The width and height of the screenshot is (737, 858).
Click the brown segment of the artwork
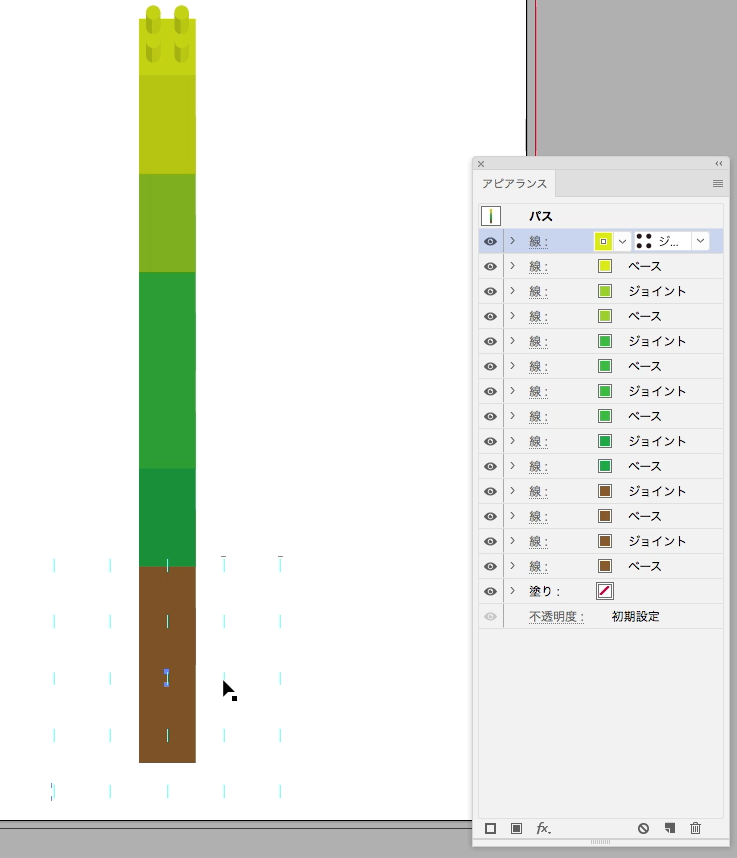(x=167, y=664)
